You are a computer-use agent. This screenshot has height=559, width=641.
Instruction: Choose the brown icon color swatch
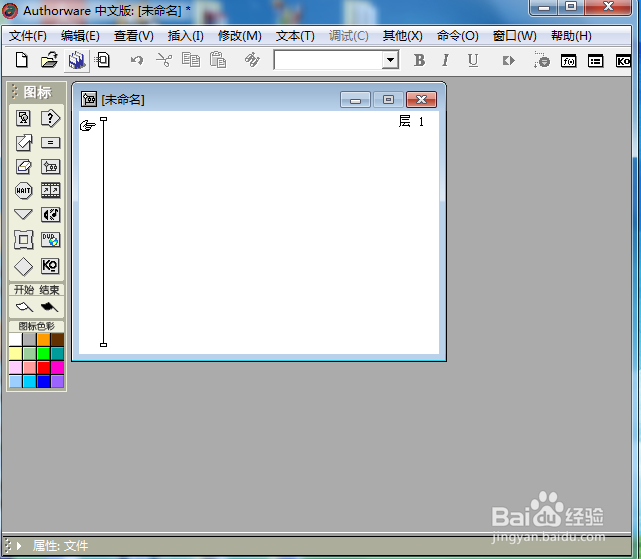[57, 339]
